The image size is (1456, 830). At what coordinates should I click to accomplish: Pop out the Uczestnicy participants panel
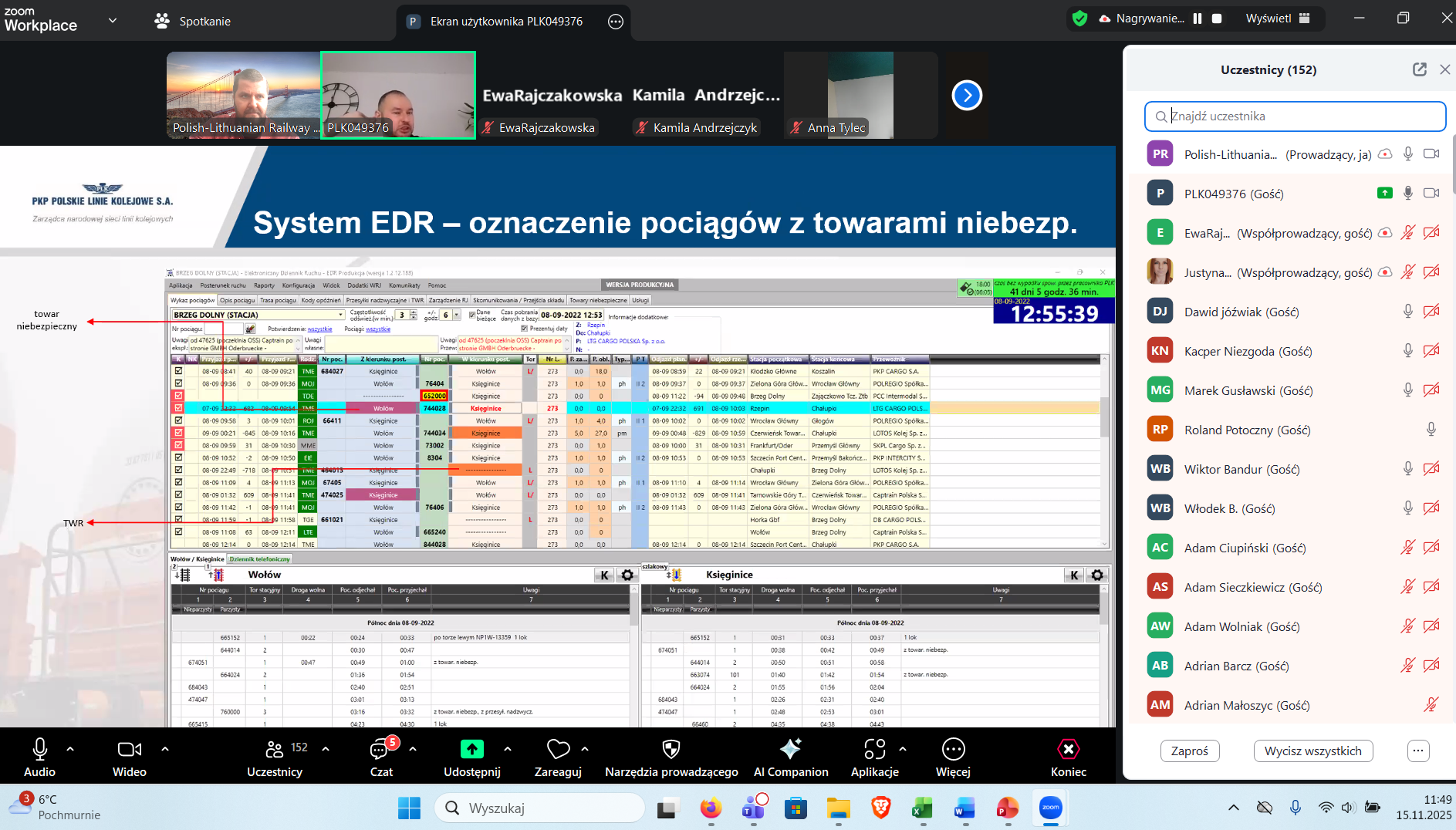coord(1419,69)
